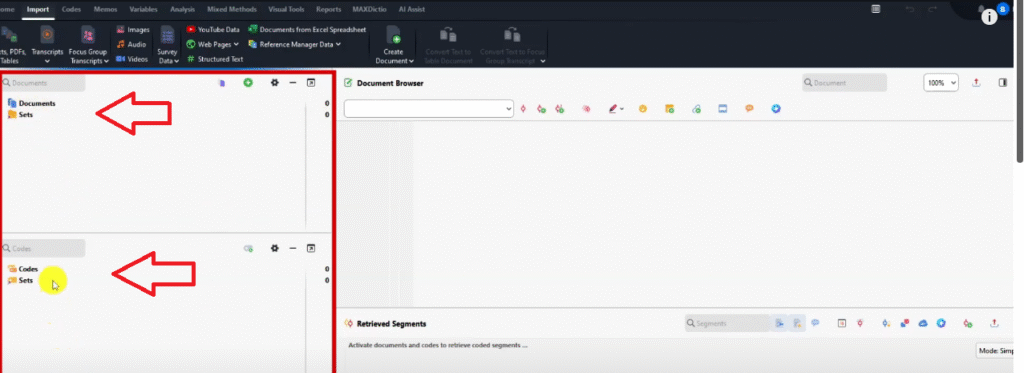This screenshot has height=373, width=1024.
Task: Open the 100% zoom dropdown
Action: [x=941, y=83]
